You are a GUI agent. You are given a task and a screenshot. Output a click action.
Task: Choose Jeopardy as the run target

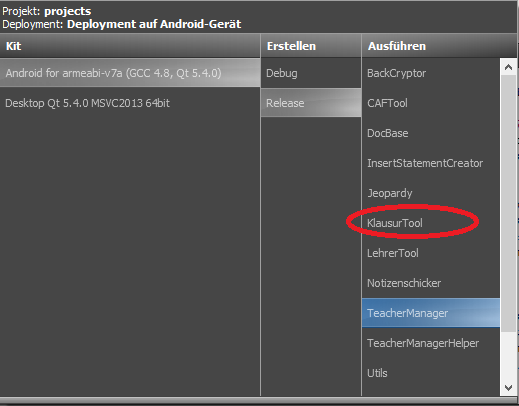click(431, 193)
